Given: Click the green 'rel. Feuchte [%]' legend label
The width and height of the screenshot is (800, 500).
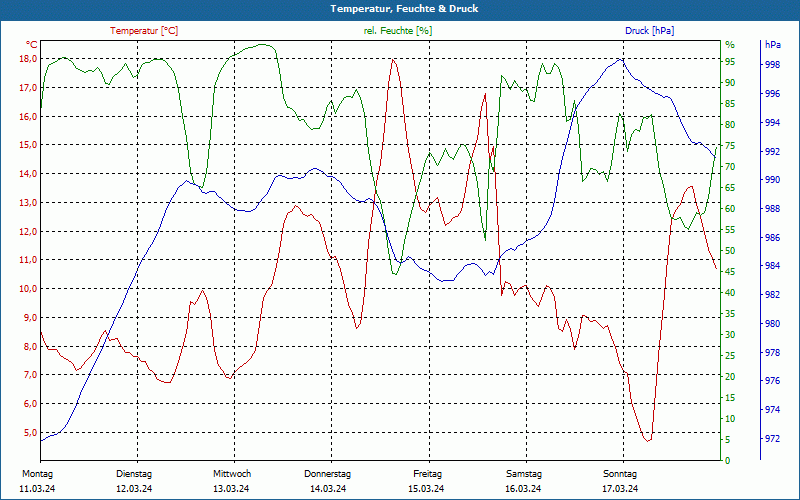Looking at the screenshot, I should pyautogui.click(x=398, y=31).
